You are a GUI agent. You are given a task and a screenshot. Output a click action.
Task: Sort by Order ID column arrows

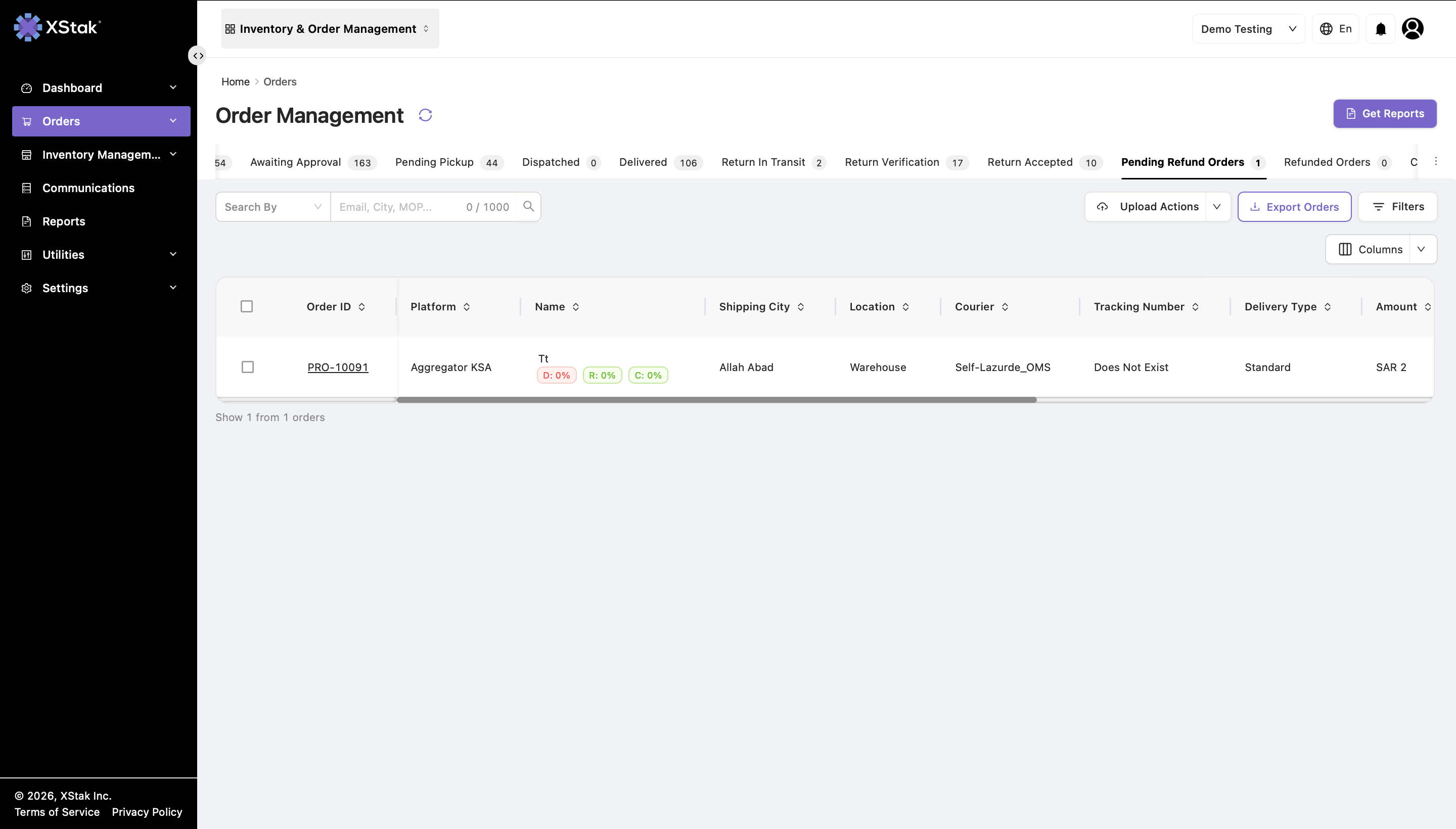pos(361,307)
